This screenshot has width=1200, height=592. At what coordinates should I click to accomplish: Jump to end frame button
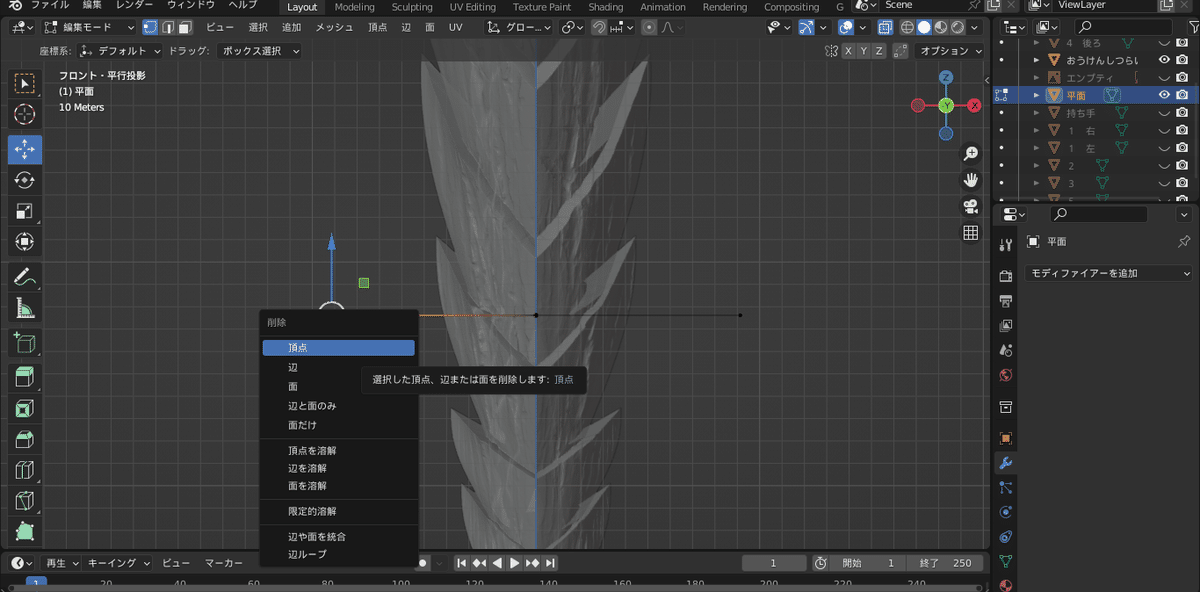[x=550, y=563]
